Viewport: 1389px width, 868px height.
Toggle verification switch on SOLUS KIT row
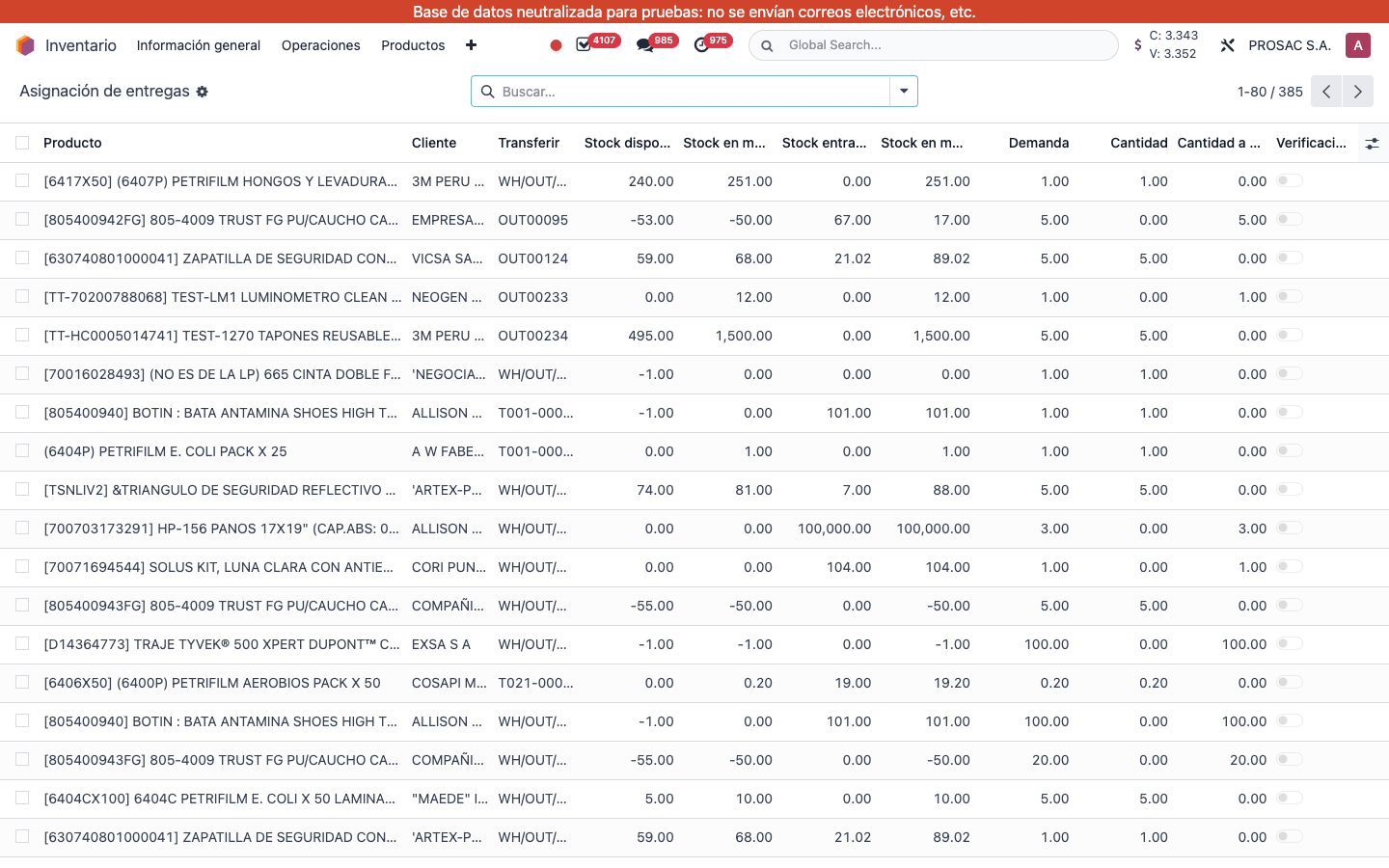[1290, 566]
